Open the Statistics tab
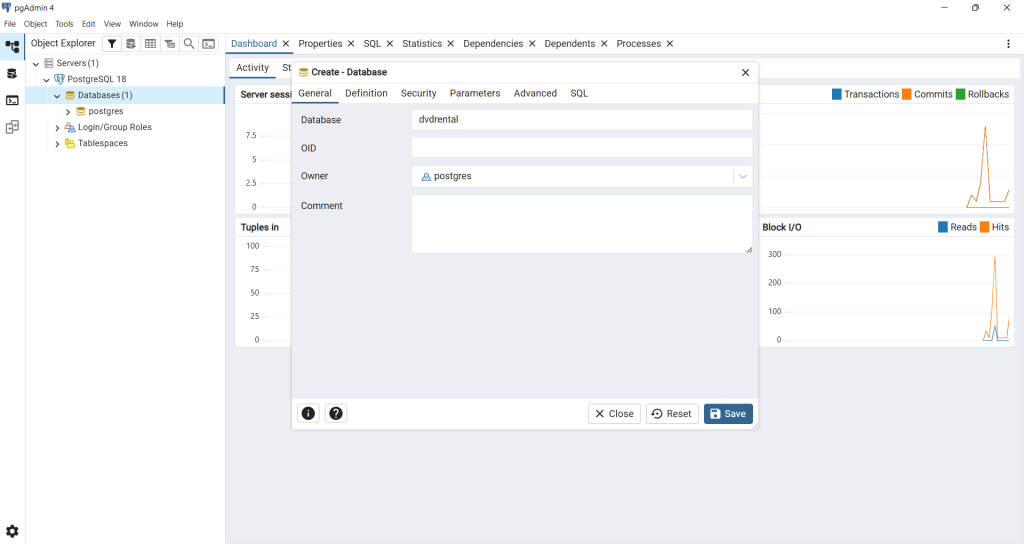 pyautogui.click(x=422, y=44)
